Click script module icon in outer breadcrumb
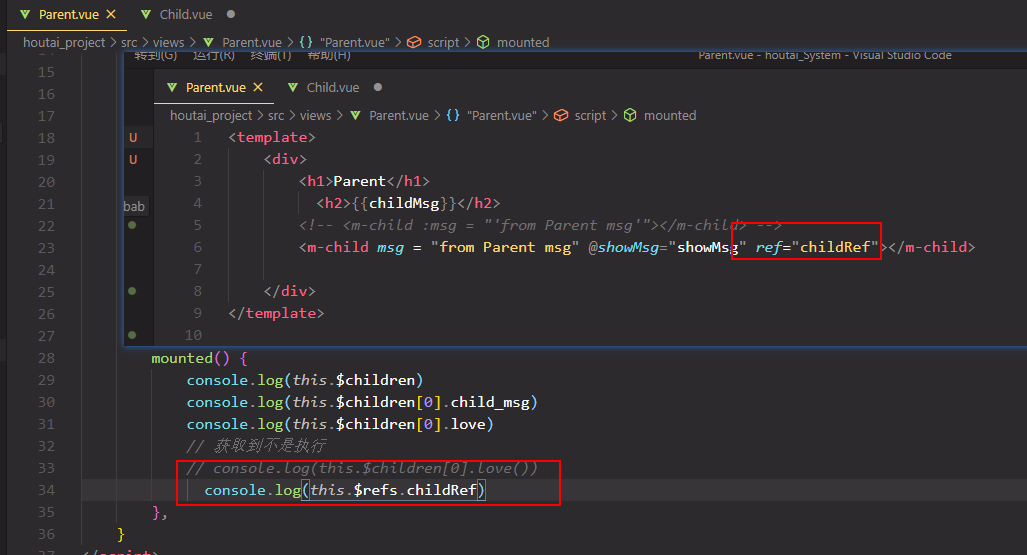Image resolution: width=1027 pixels, height=555 pixels. pyautogui.click(x=414, y=42)
